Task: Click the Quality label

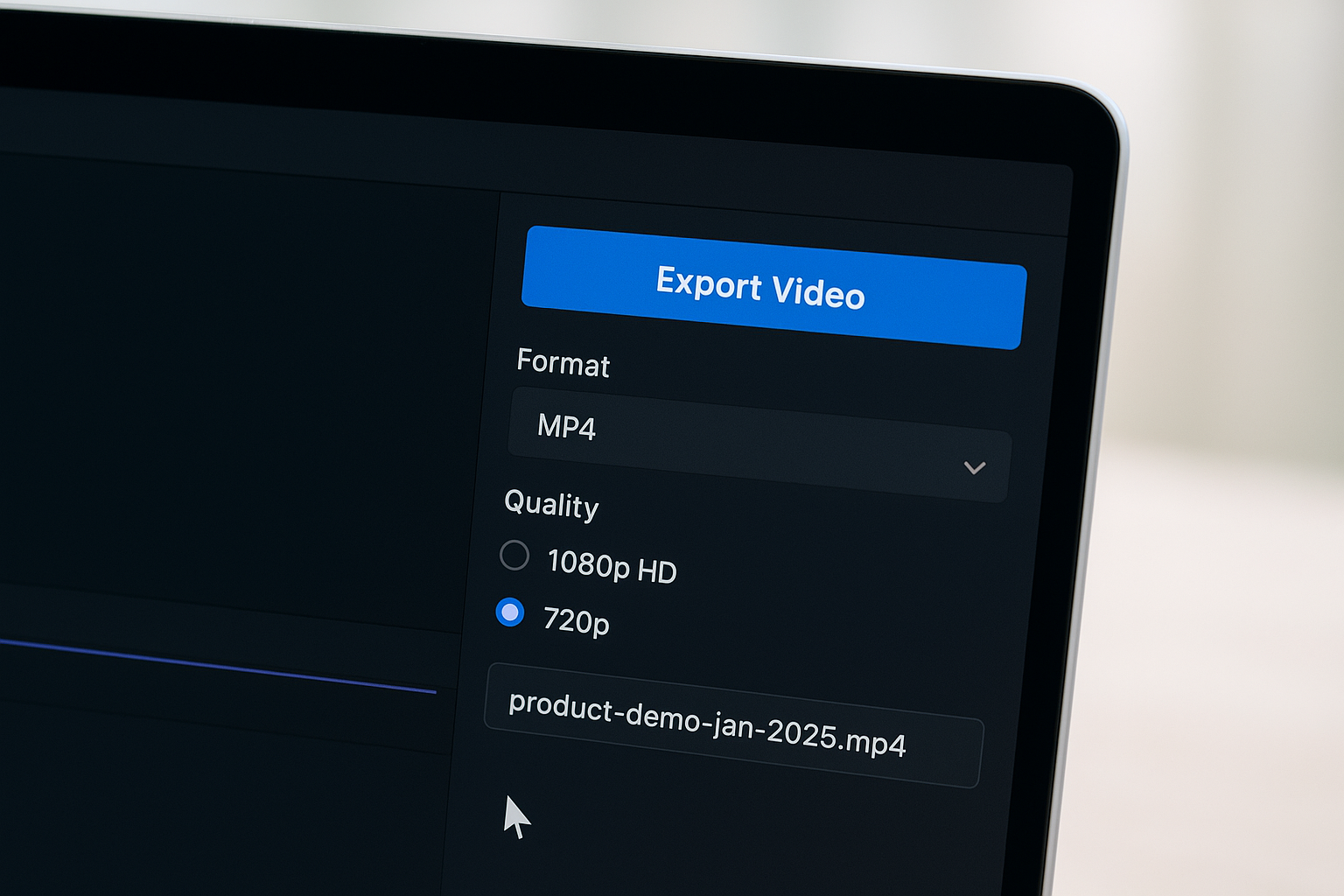Action: 552,504
